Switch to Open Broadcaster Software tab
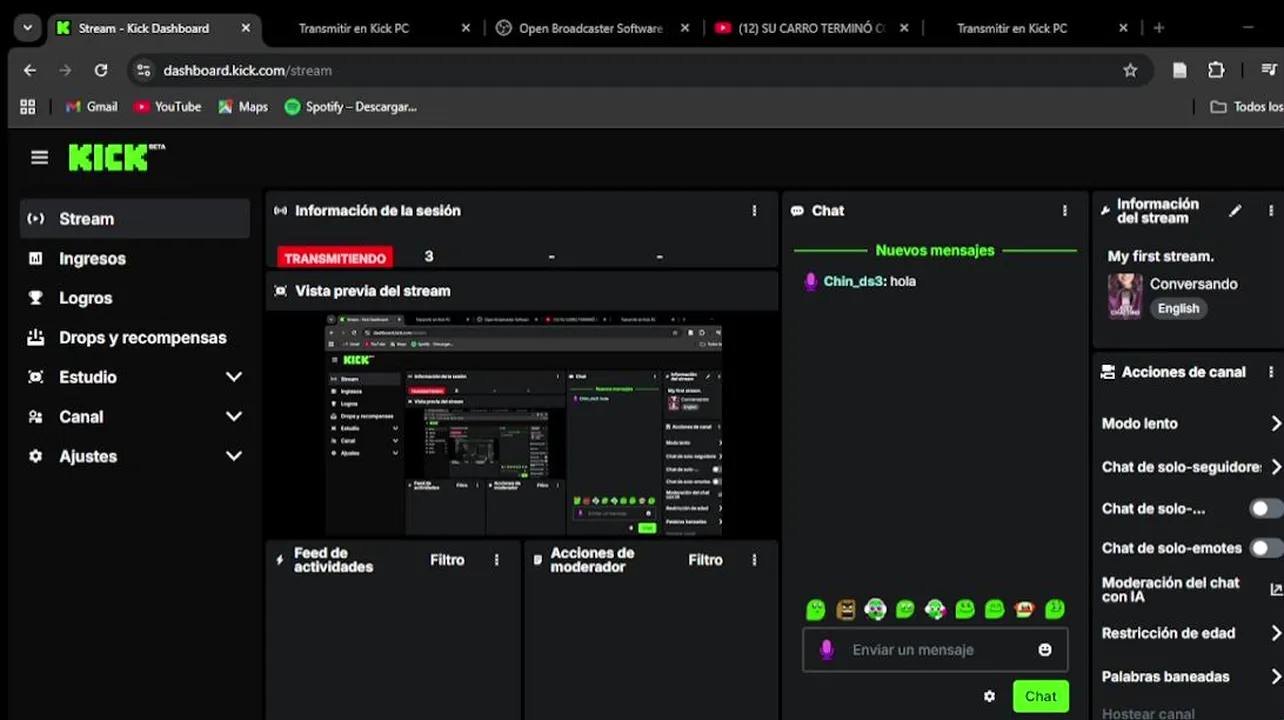Image resolution: width=1284 pixels, height=720 pixels. [590, 28]
